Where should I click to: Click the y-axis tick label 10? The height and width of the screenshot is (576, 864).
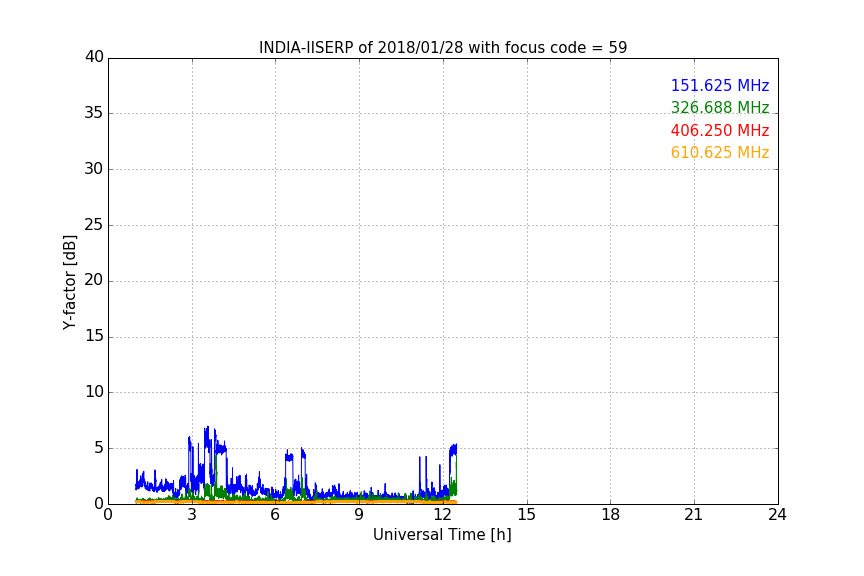click(94, 392)
